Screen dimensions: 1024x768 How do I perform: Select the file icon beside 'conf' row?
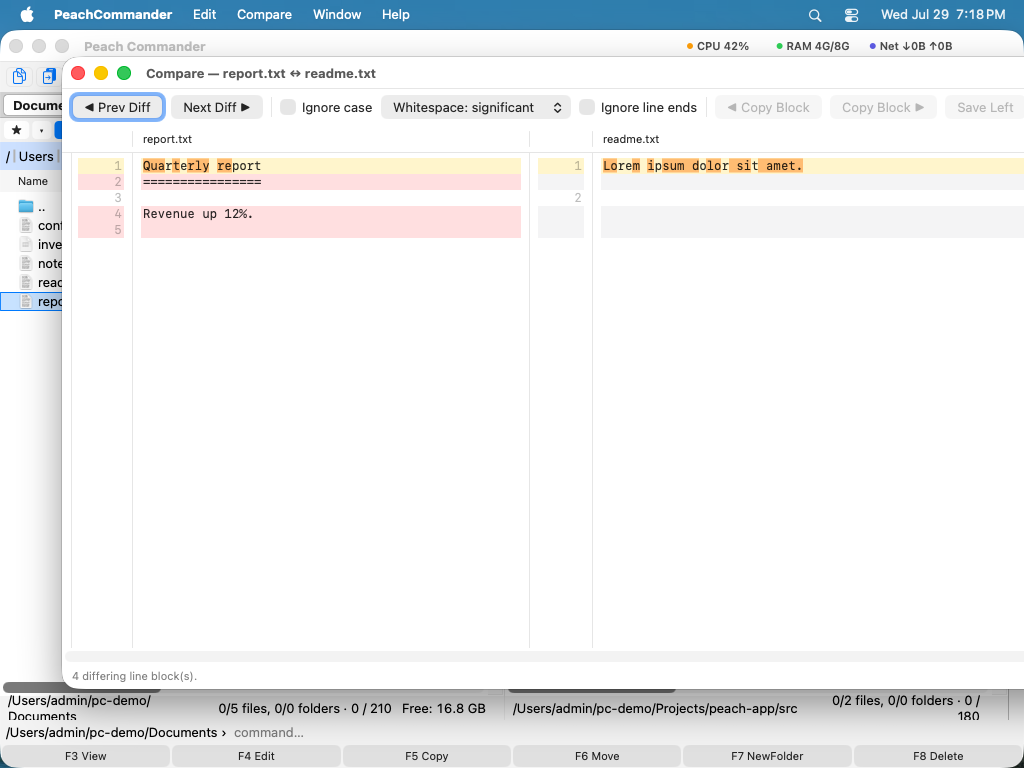(x=26, y=225)
